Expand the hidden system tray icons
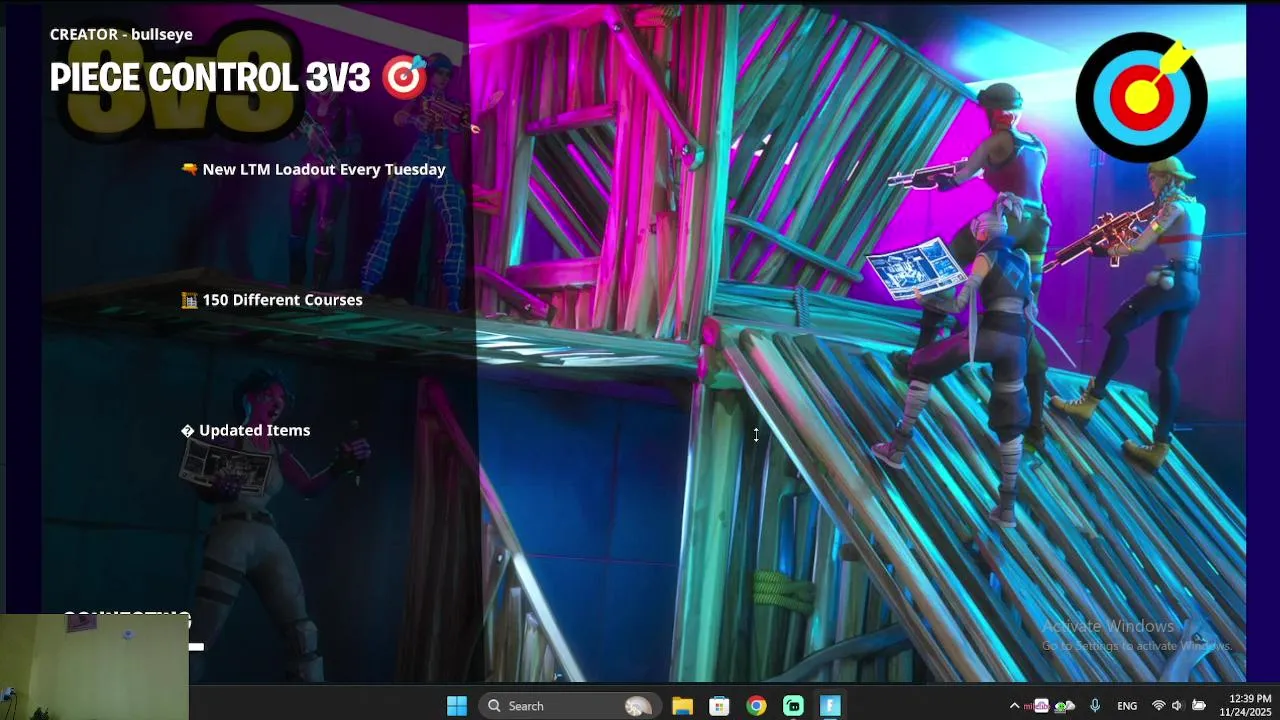This screenshot has width=1280, height=720. pyautogui.click(x=1014, y=706)
